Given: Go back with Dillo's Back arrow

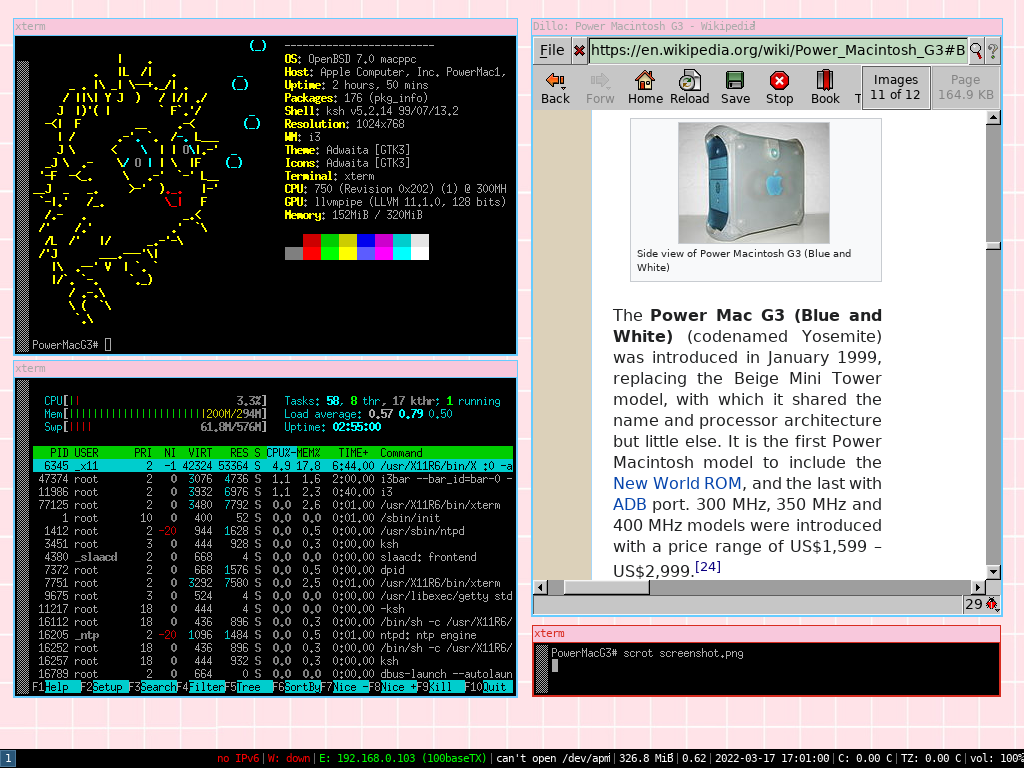Looking at the screenshot, I should 555,88.
